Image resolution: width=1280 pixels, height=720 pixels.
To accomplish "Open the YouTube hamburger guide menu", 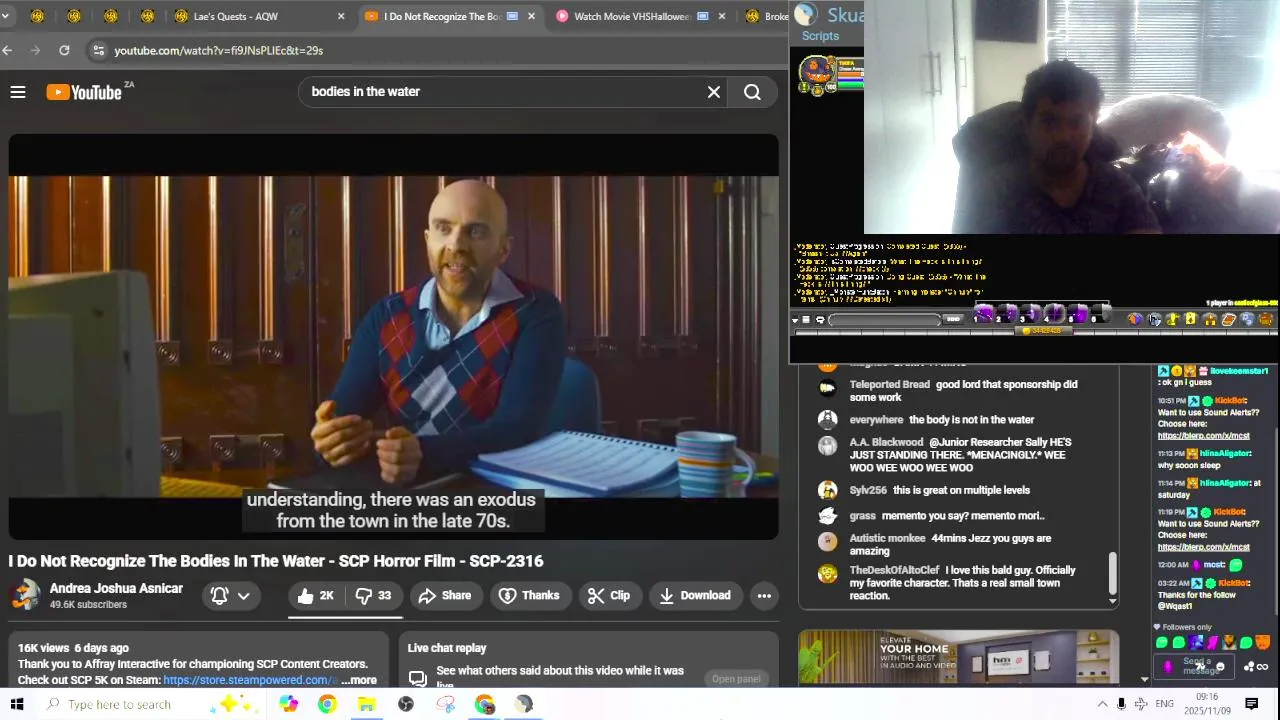I will (18, 92).
